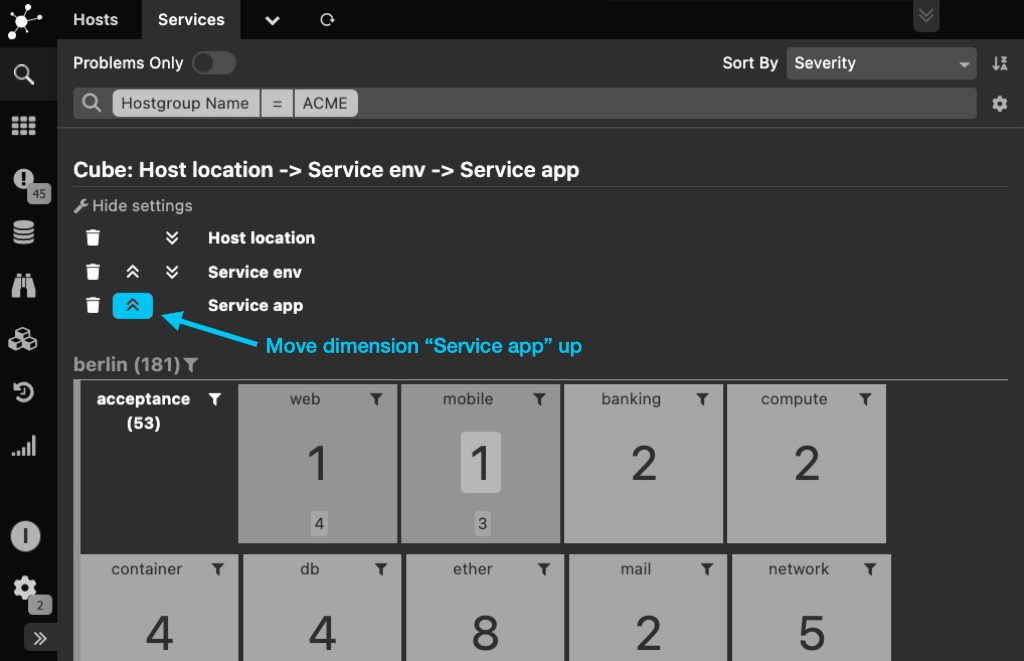
Task: Move Service env dimension down
Action: (172, 272)
